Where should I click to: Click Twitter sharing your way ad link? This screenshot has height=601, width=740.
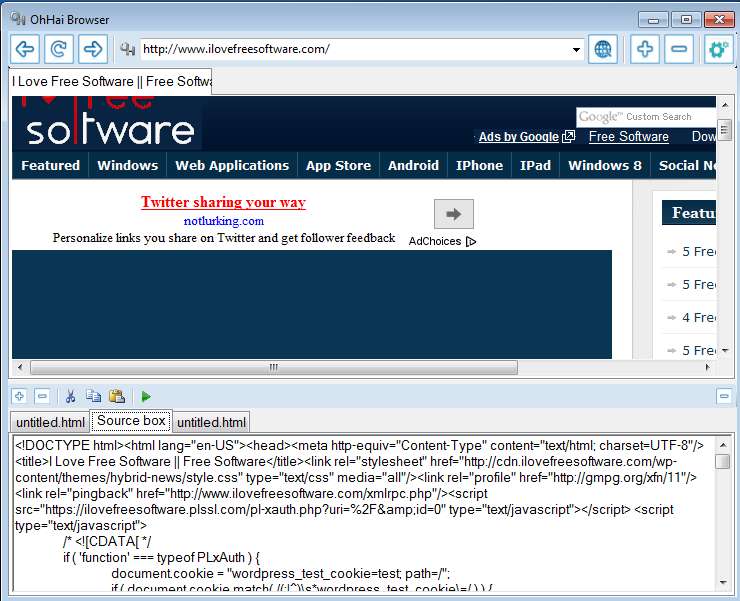[x=223, y=202]
